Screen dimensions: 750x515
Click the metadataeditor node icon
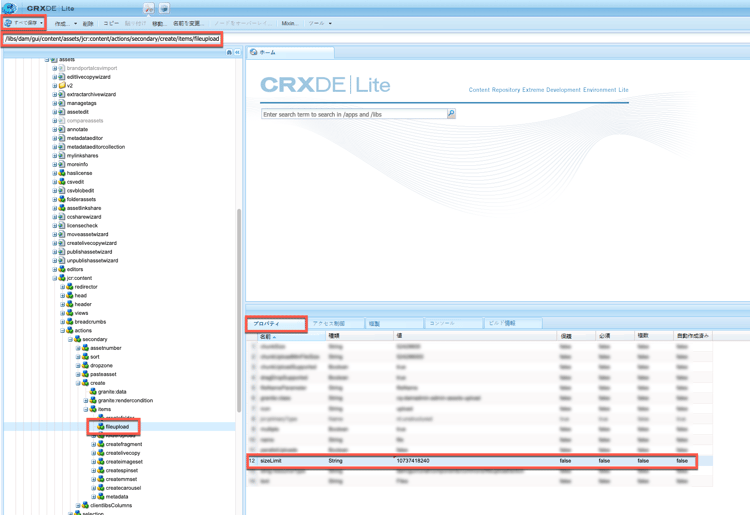(x=62, y=138)
